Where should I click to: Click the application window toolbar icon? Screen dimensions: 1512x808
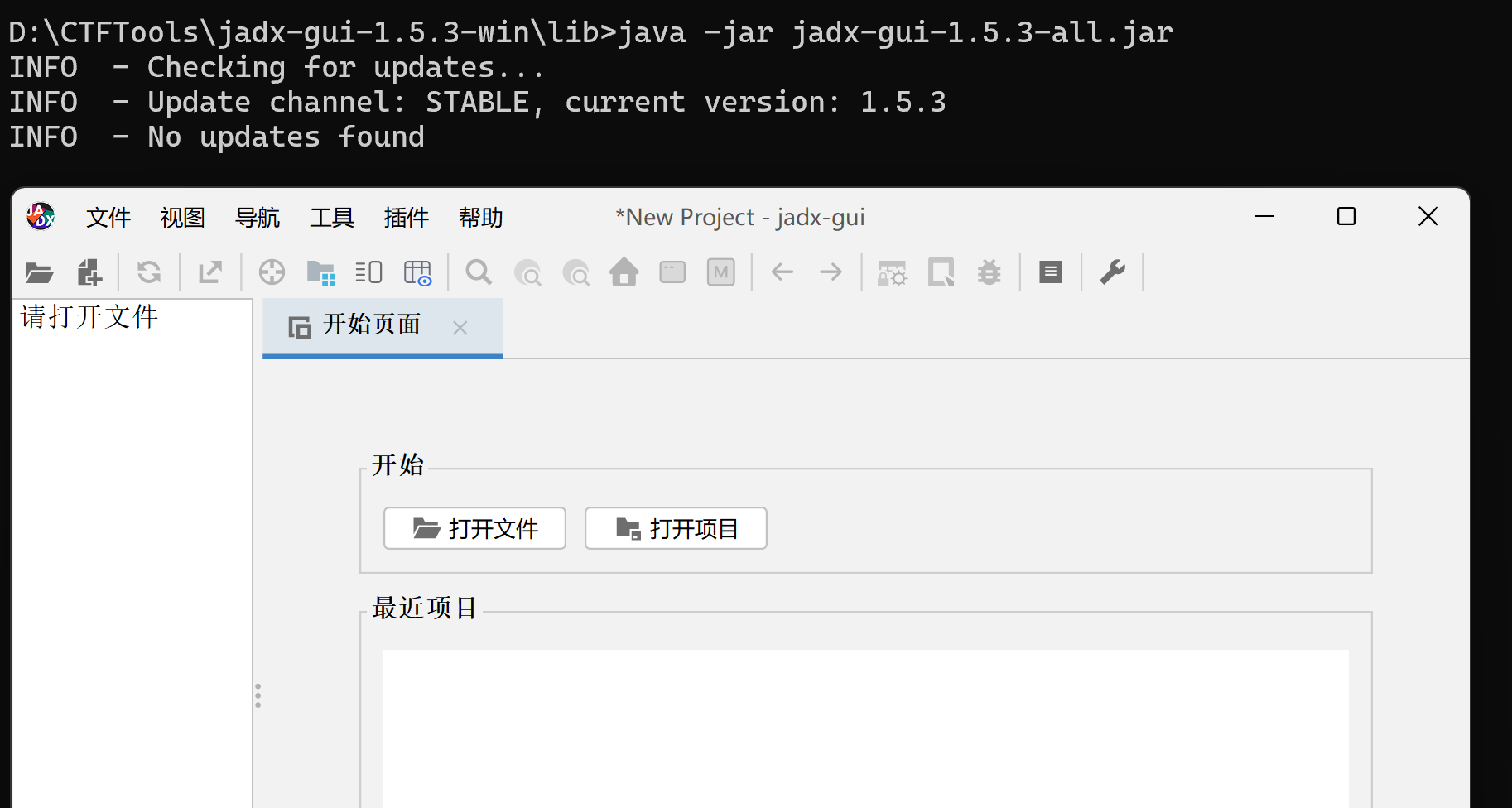point(672,272)
